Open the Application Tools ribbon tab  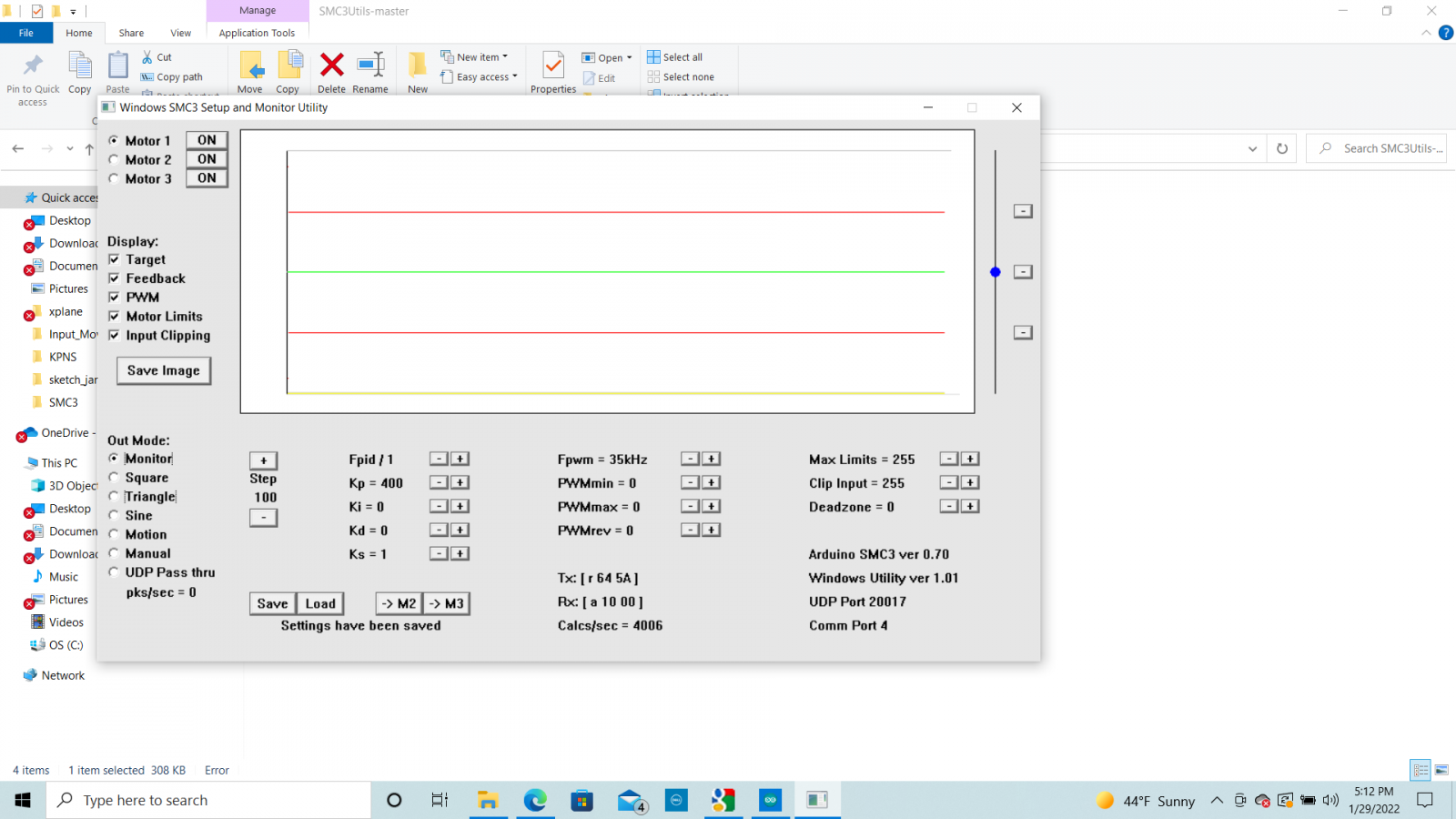point(257,33)
